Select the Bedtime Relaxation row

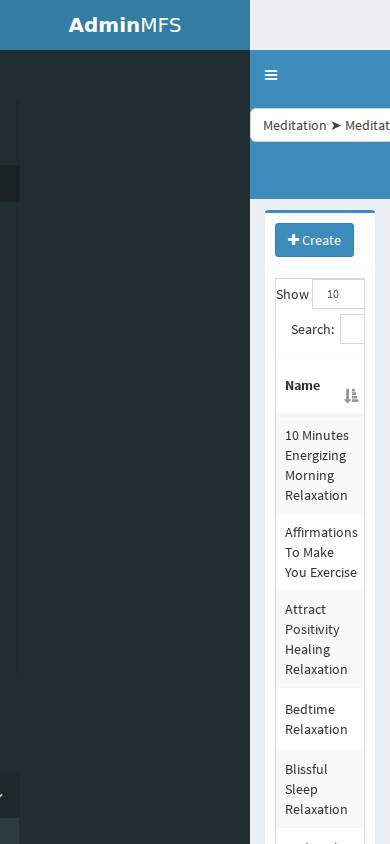coord(320,719)
